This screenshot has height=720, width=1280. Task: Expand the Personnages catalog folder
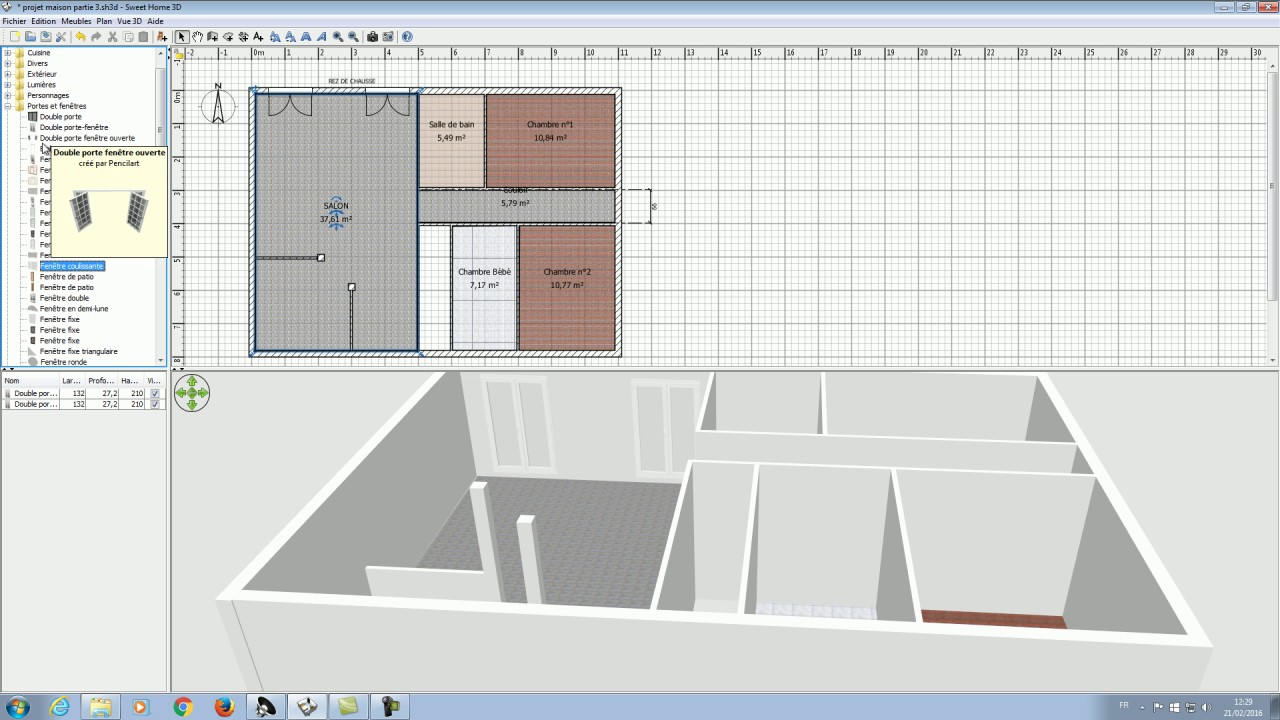coord(8,95)
